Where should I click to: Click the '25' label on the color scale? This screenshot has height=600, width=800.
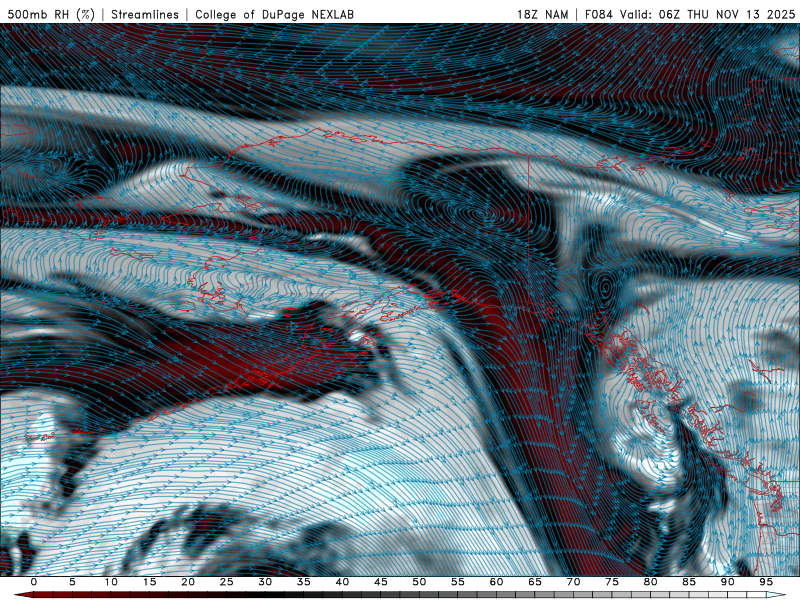click(x=227, y=582)
